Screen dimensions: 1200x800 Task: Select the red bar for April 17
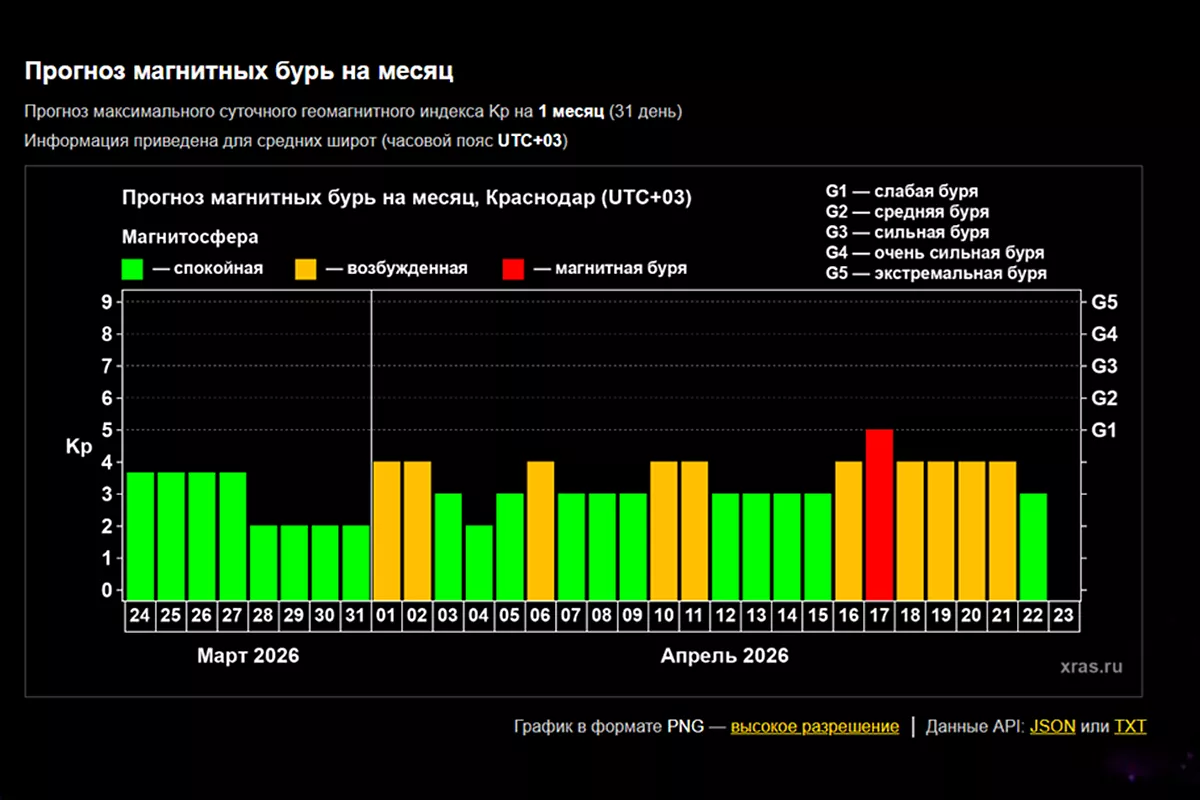click(879, 514)
